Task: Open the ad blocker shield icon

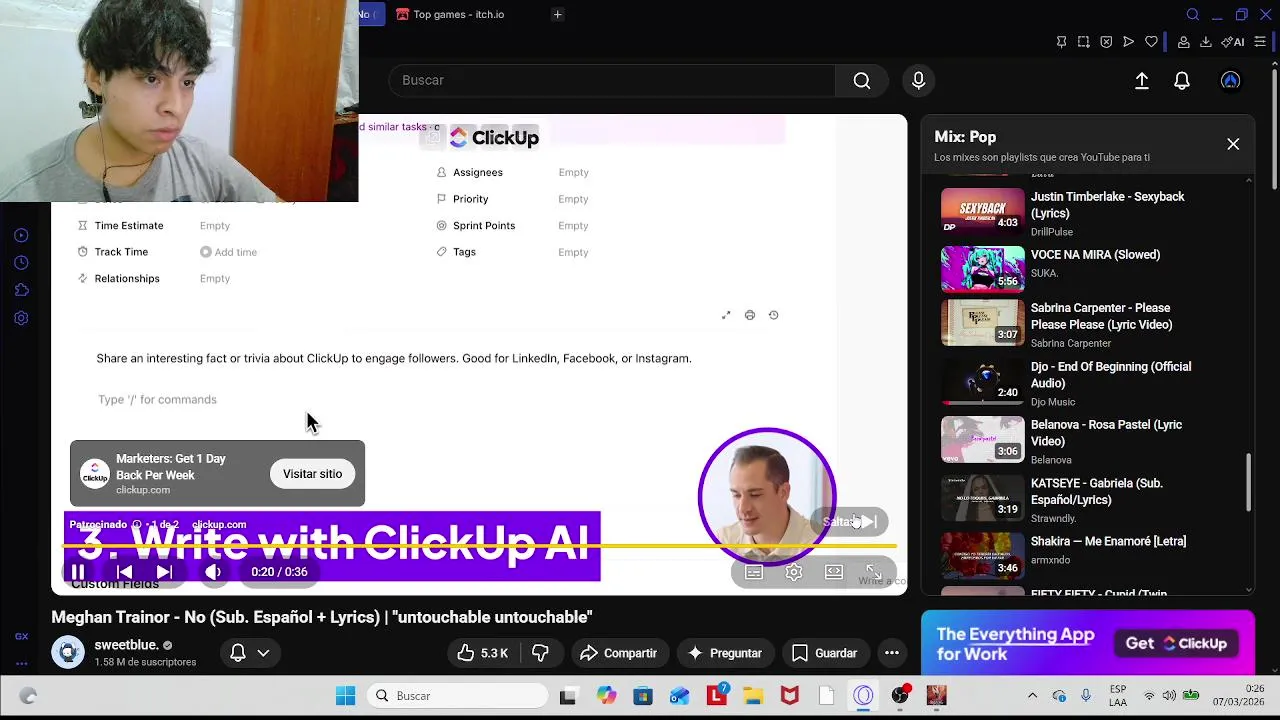Action: (1106, 42)
